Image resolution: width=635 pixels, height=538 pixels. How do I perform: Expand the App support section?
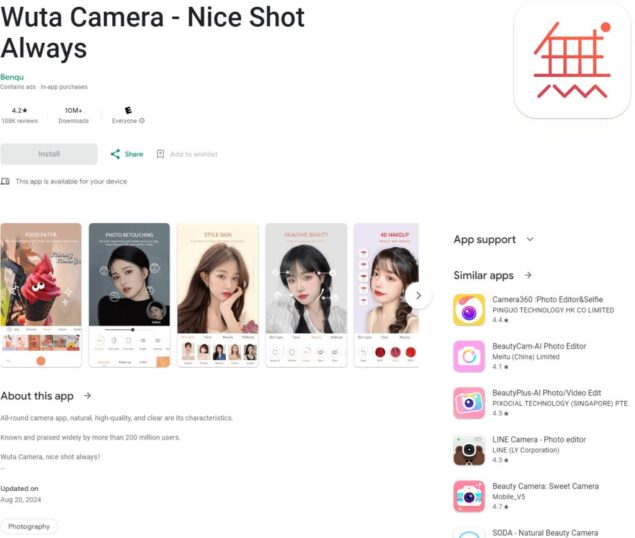530,239
